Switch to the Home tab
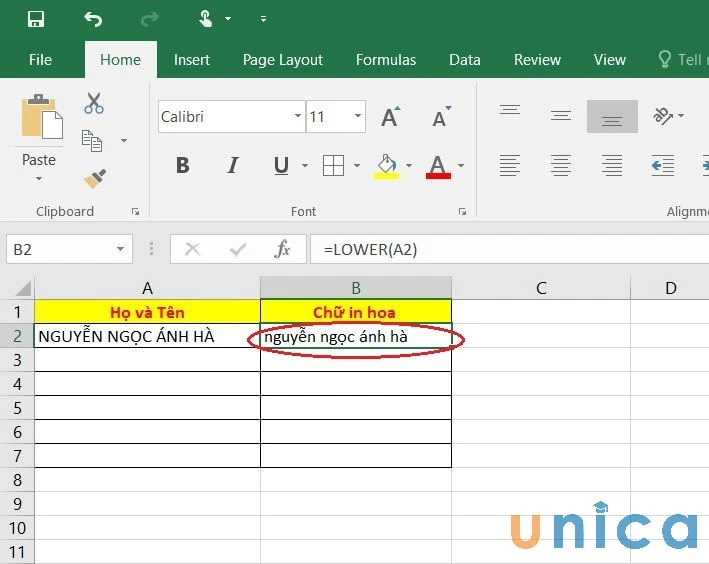Screen dimensions: 709x564 pyautogui.click(x=120, y=60)
